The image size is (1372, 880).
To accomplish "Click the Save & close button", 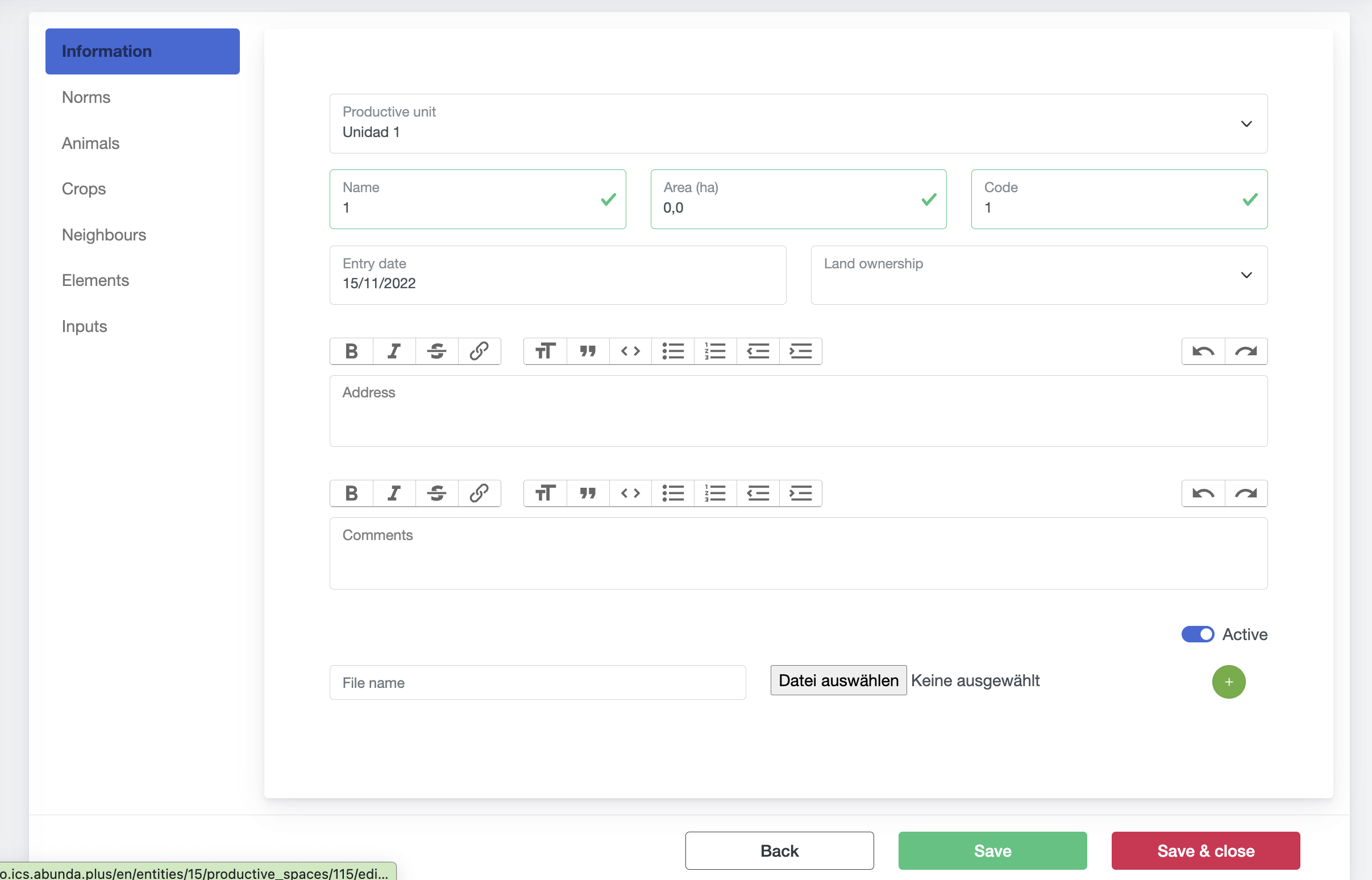I will [x=1205, y=851].
